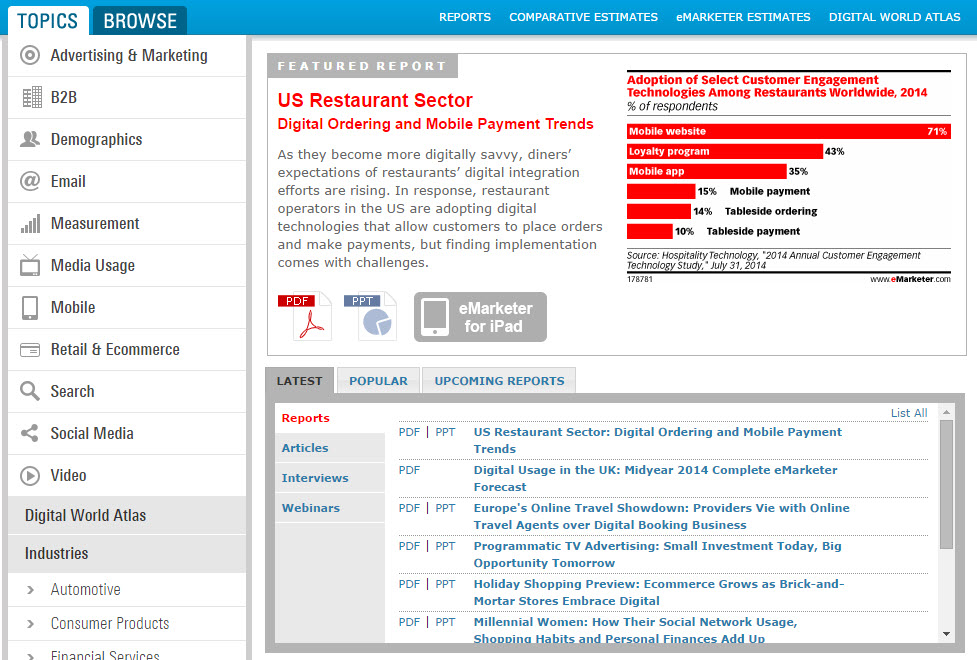This screenshot has width=977, height=660.
Task: Switch to the UPCOMING REPORTS tab
Action: coord(499,381)
